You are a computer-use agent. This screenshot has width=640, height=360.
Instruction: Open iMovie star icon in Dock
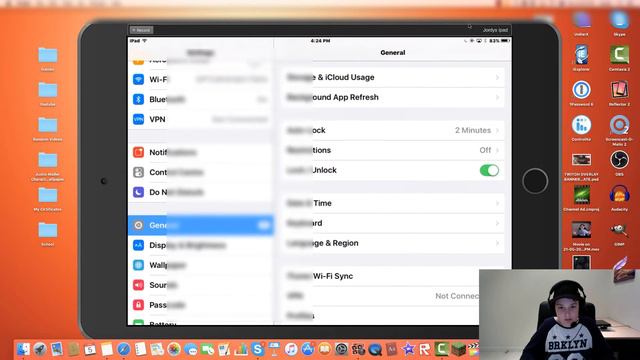[408, 349]
